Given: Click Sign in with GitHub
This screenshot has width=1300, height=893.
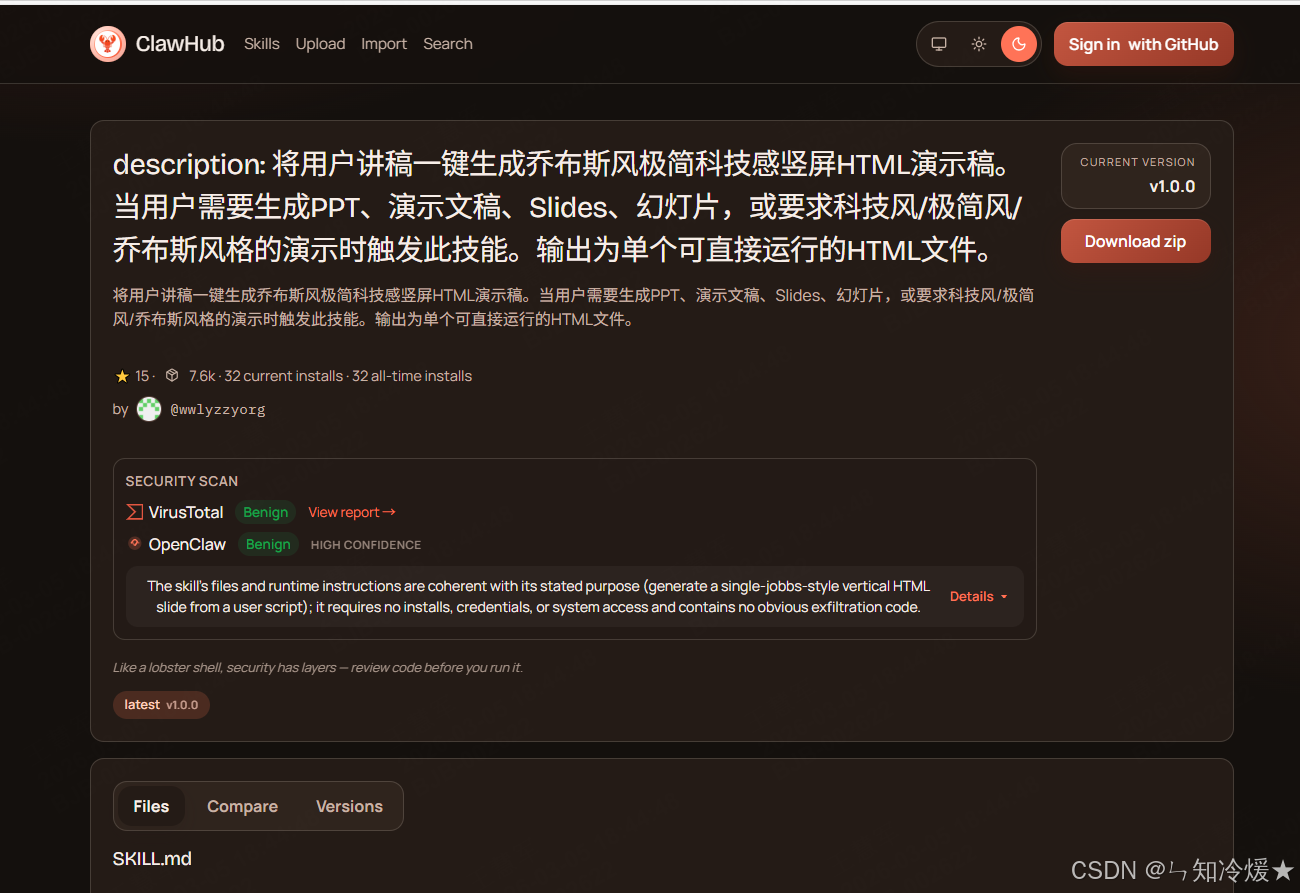Looking at the screenshot, I should click(1143, 43).
